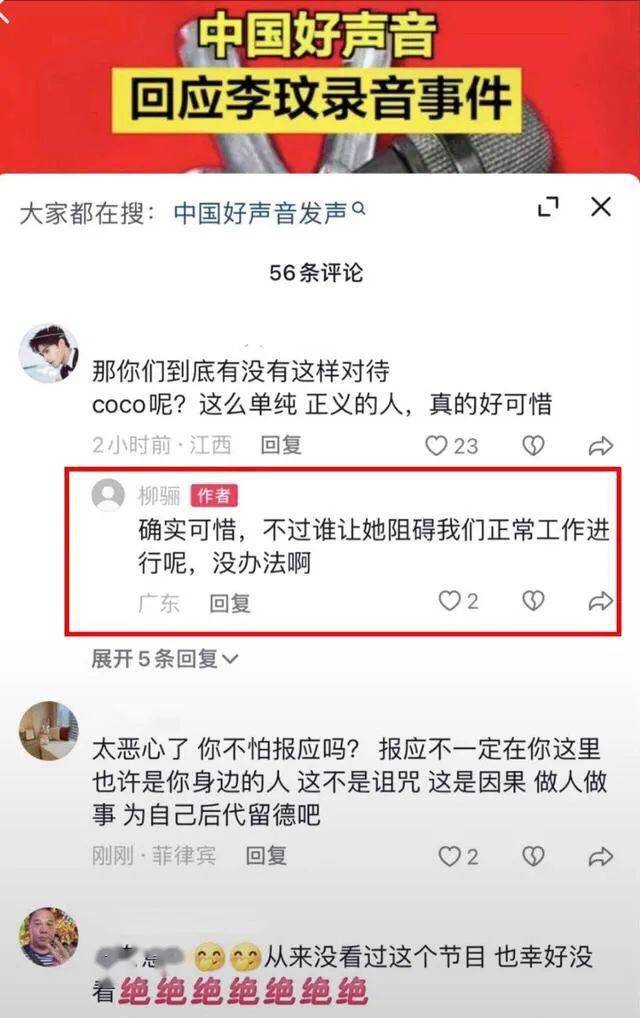Screen dimensions: 640x1018
Task: Open author 柳骊's gray avatar
Action: [x=108, y=495]
